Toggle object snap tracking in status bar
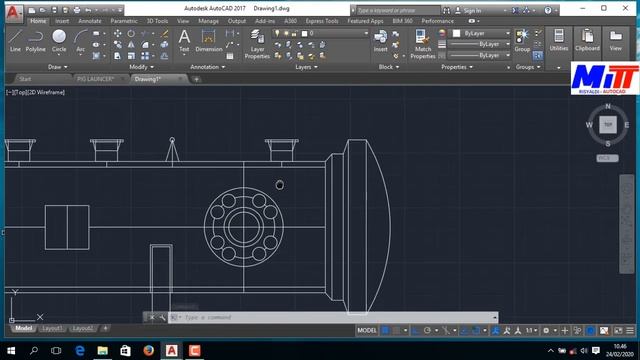This screenshot has height=360, width=640. point(464,331)
